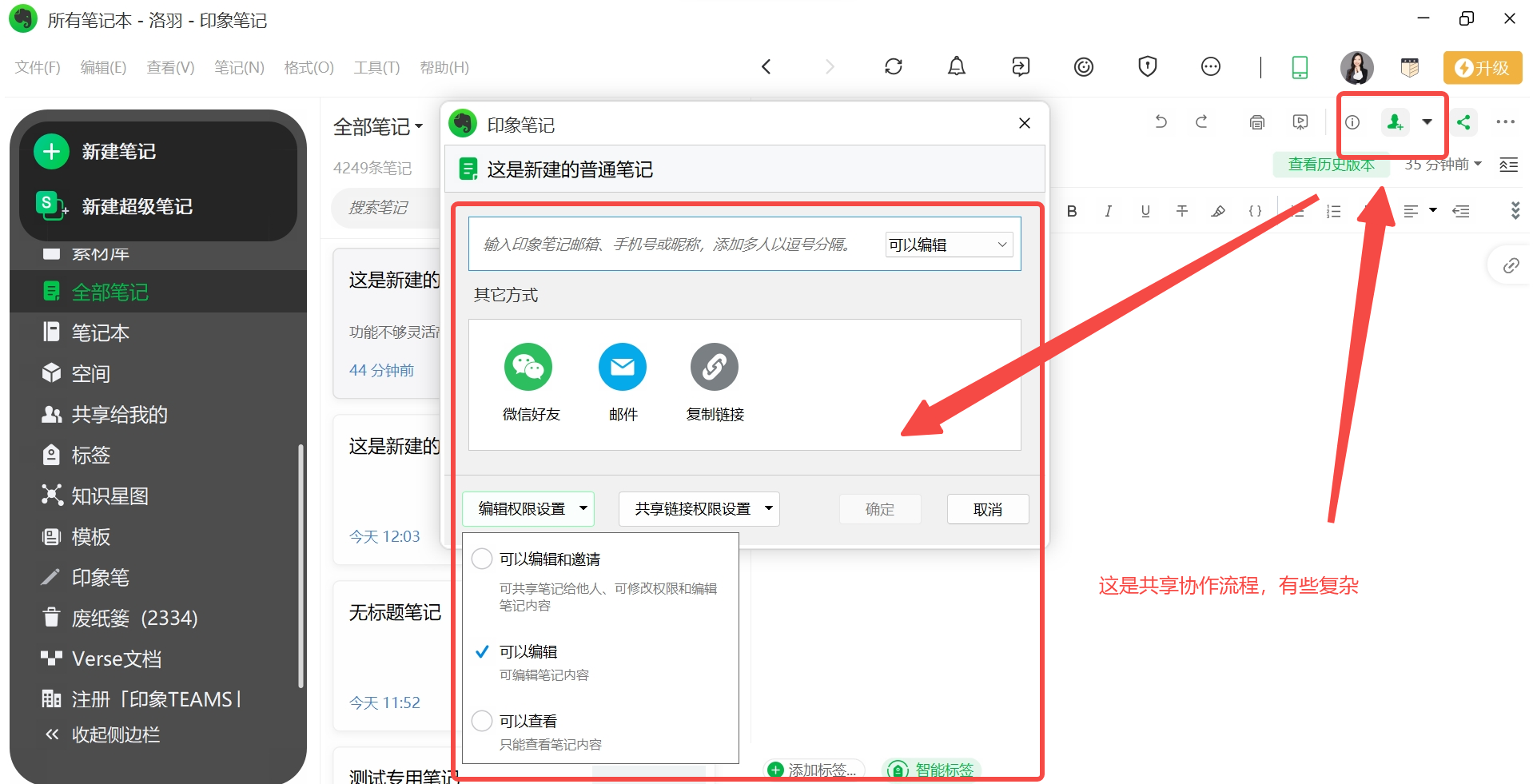Close the 印象笔记 share dialog
Viewport: 1533px width, 784px height.
point(1024,123)
